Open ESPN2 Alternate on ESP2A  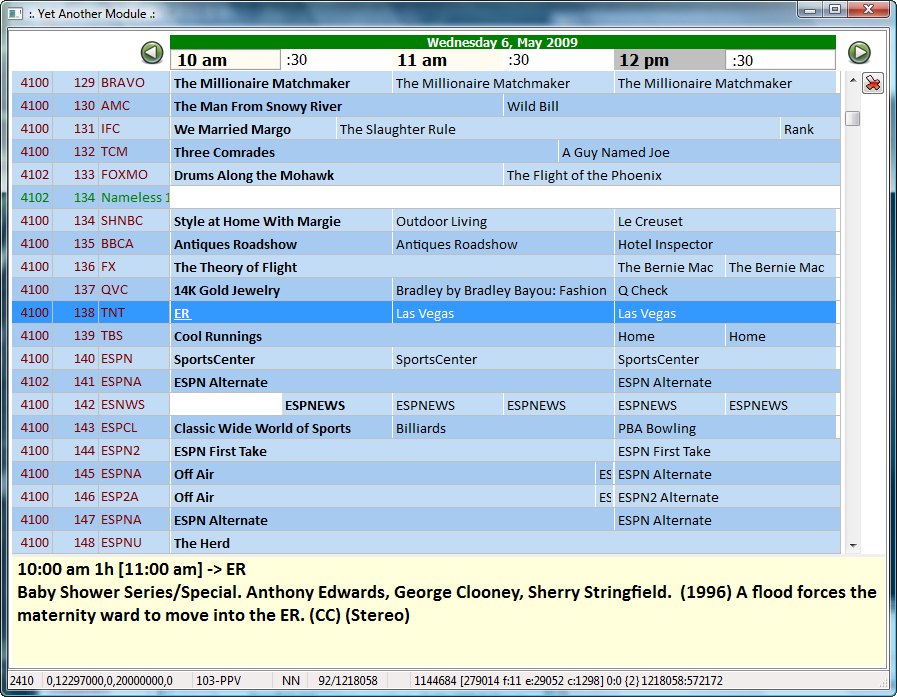pos(728,497)
